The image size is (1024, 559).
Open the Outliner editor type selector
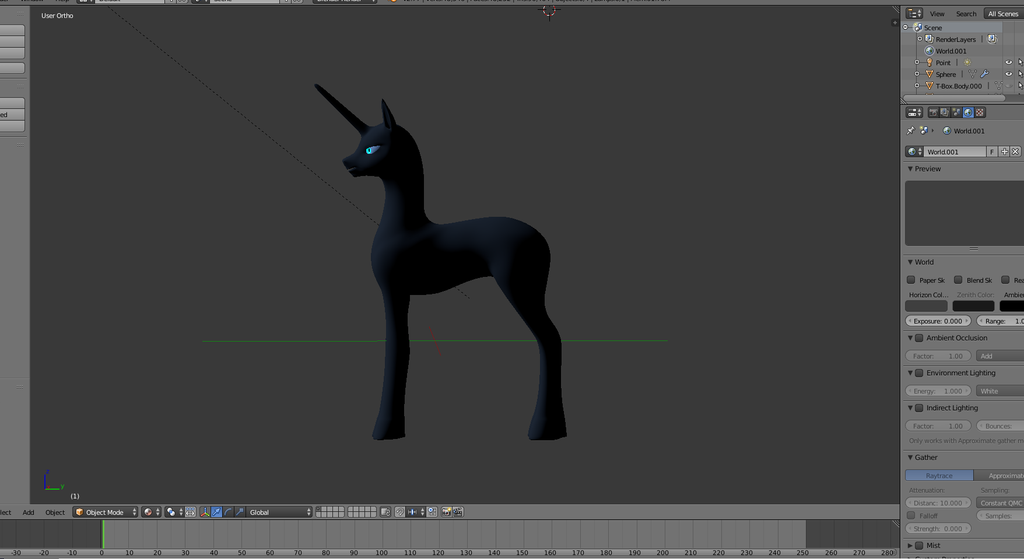coord(914,14)
